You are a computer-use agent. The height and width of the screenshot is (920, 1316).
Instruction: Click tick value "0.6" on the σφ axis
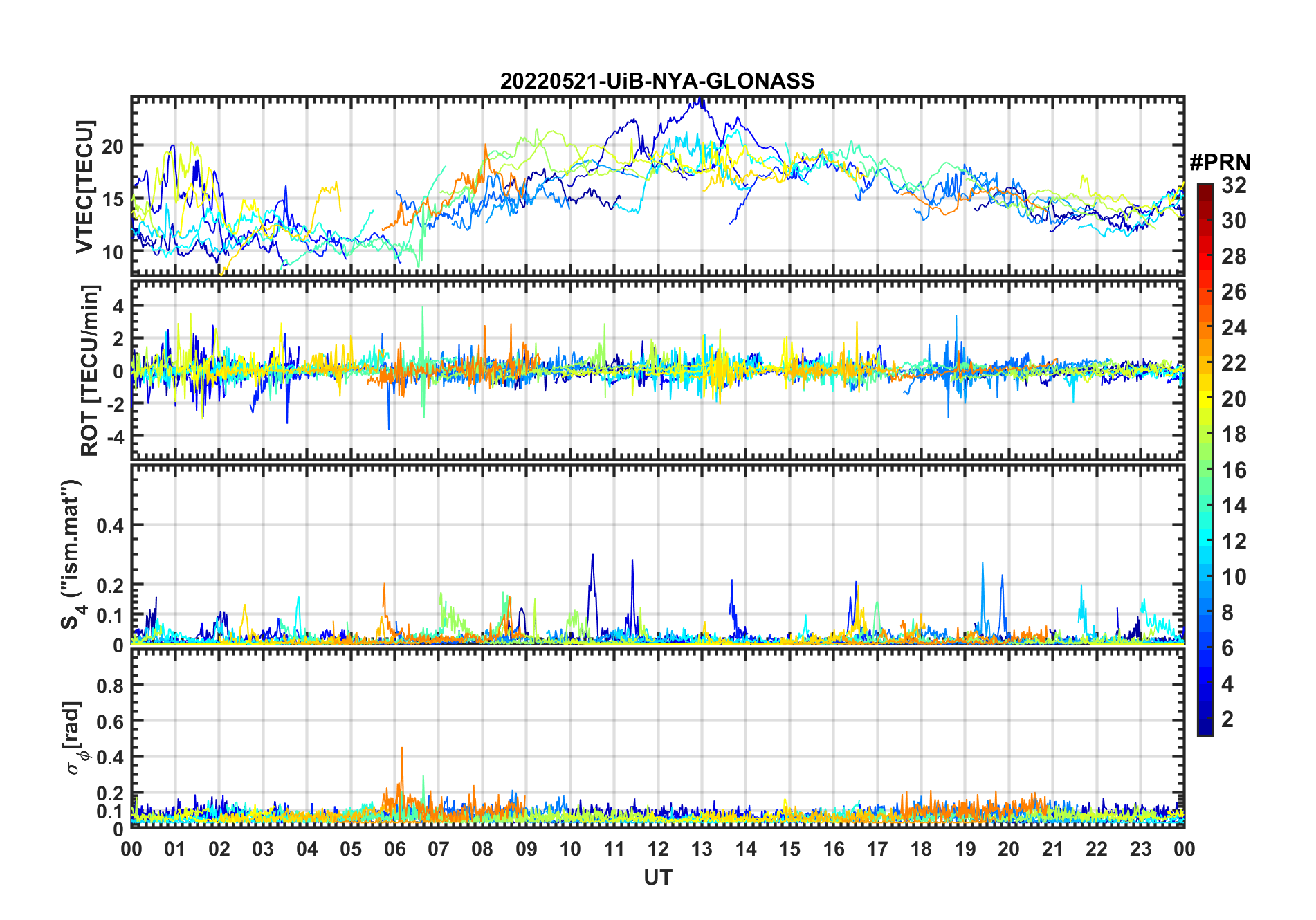click(111, 721)
